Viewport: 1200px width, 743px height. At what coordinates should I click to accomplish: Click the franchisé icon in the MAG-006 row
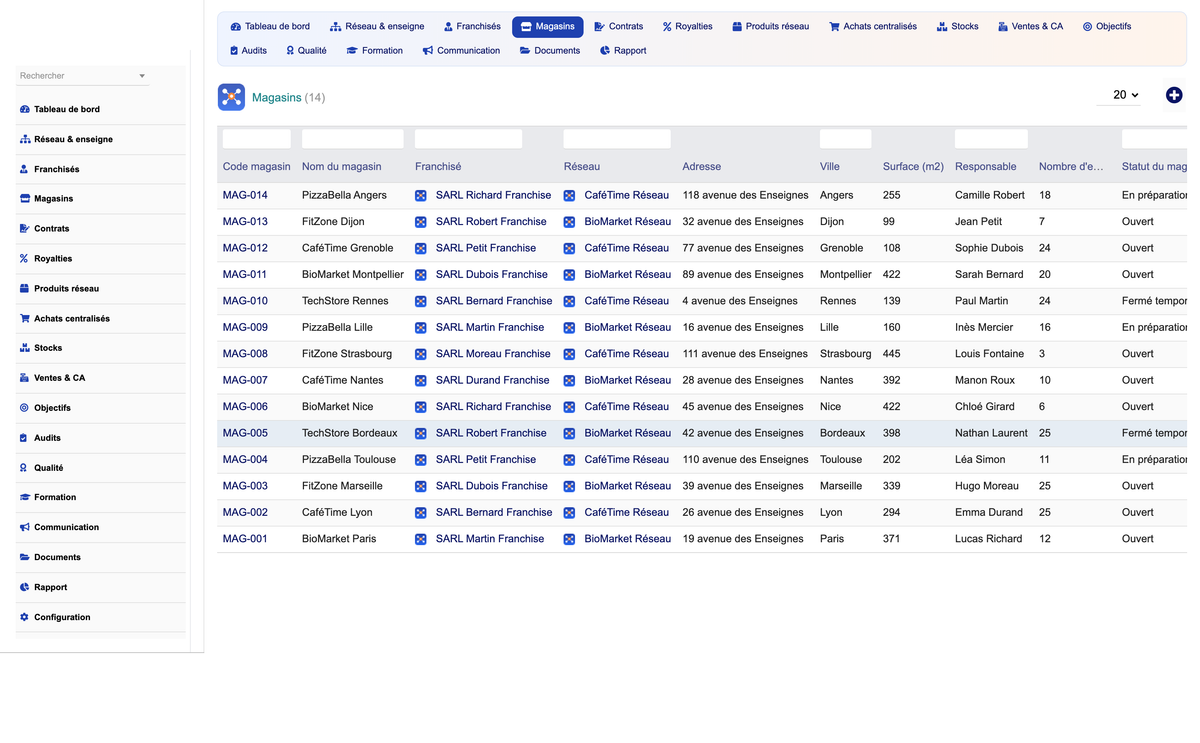[421, 407]
